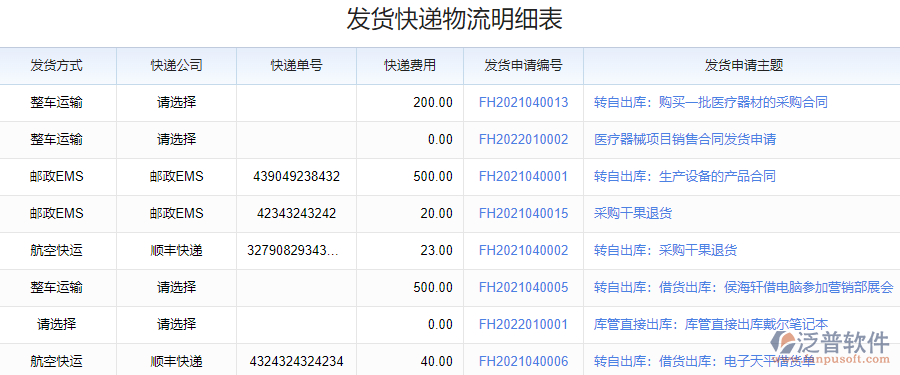Open application number FH2021040013
The height and width of the screenshot is (375, 900).
(x=523, y=103)
